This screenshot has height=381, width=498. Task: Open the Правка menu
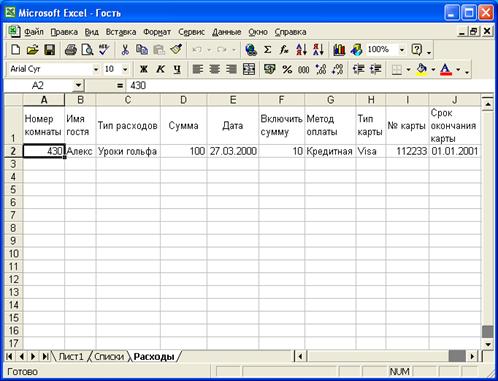[x=64, y=32]
